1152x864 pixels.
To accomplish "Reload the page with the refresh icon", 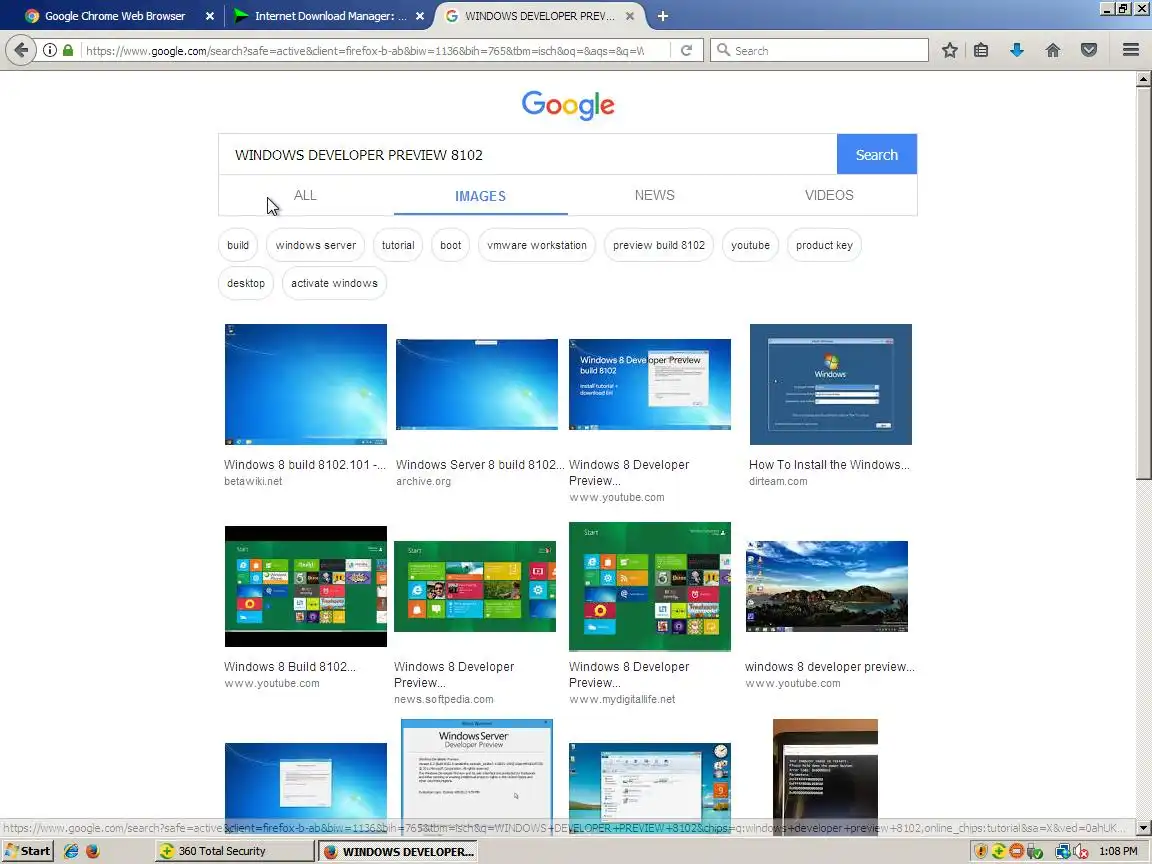I will (x=686, y=50).
